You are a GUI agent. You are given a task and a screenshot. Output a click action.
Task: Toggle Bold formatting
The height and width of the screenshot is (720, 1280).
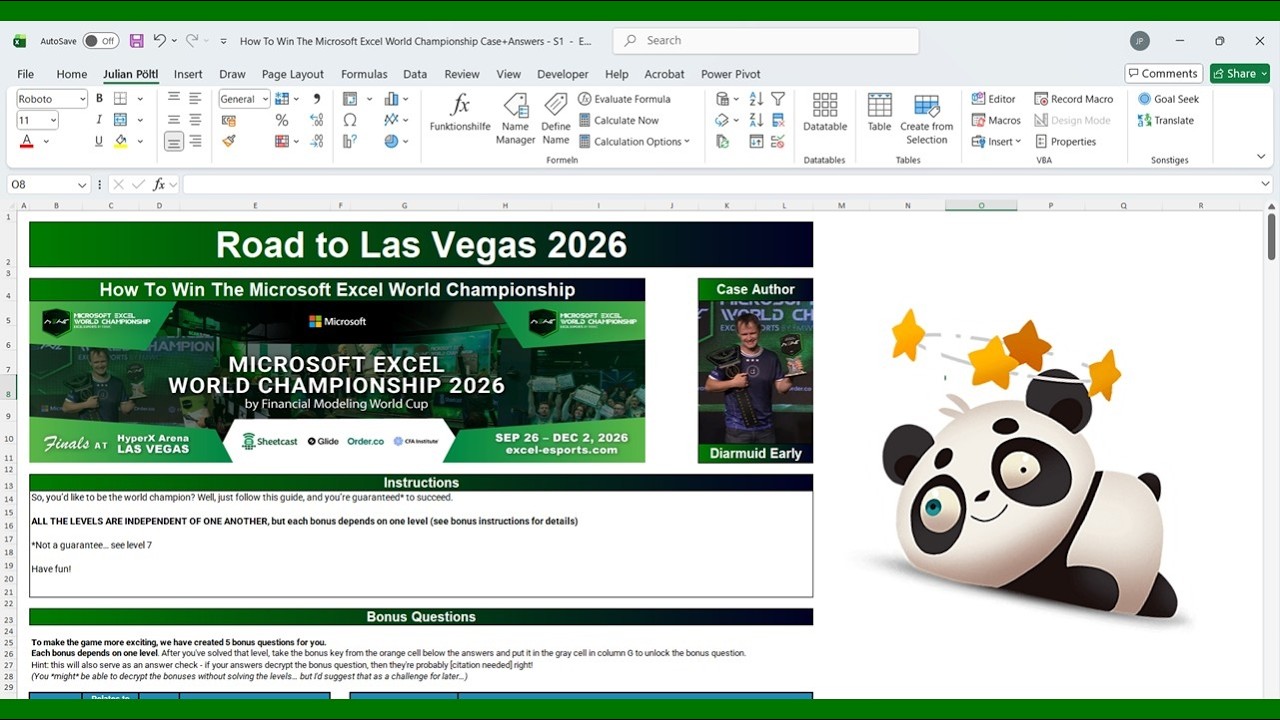pos(99,99)
